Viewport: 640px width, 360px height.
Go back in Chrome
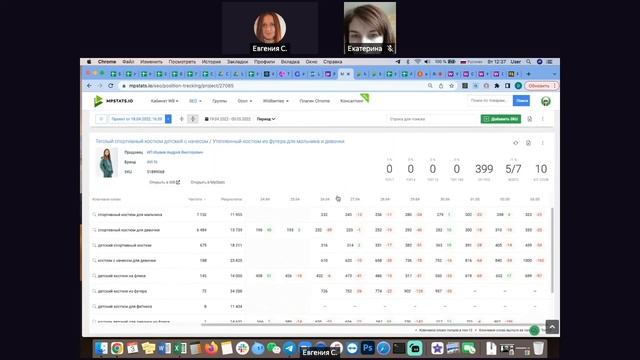tap(89, 86)
